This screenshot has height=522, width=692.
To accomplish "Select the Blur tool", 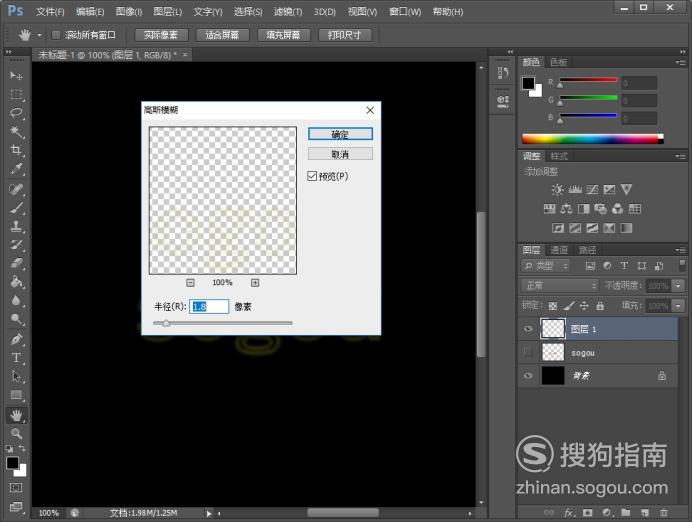I will click(x=16, y=300).
